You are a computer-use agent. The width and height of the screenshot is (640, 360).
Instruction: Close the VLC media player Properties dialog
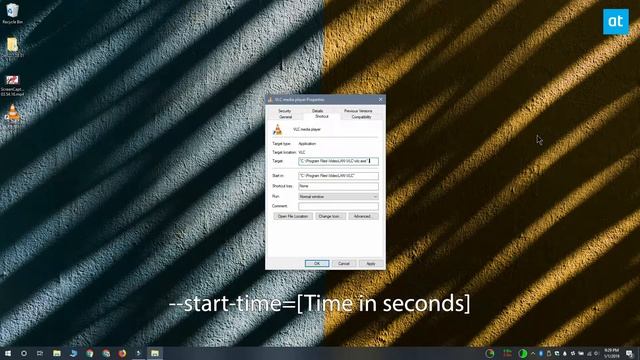[380, 100]
